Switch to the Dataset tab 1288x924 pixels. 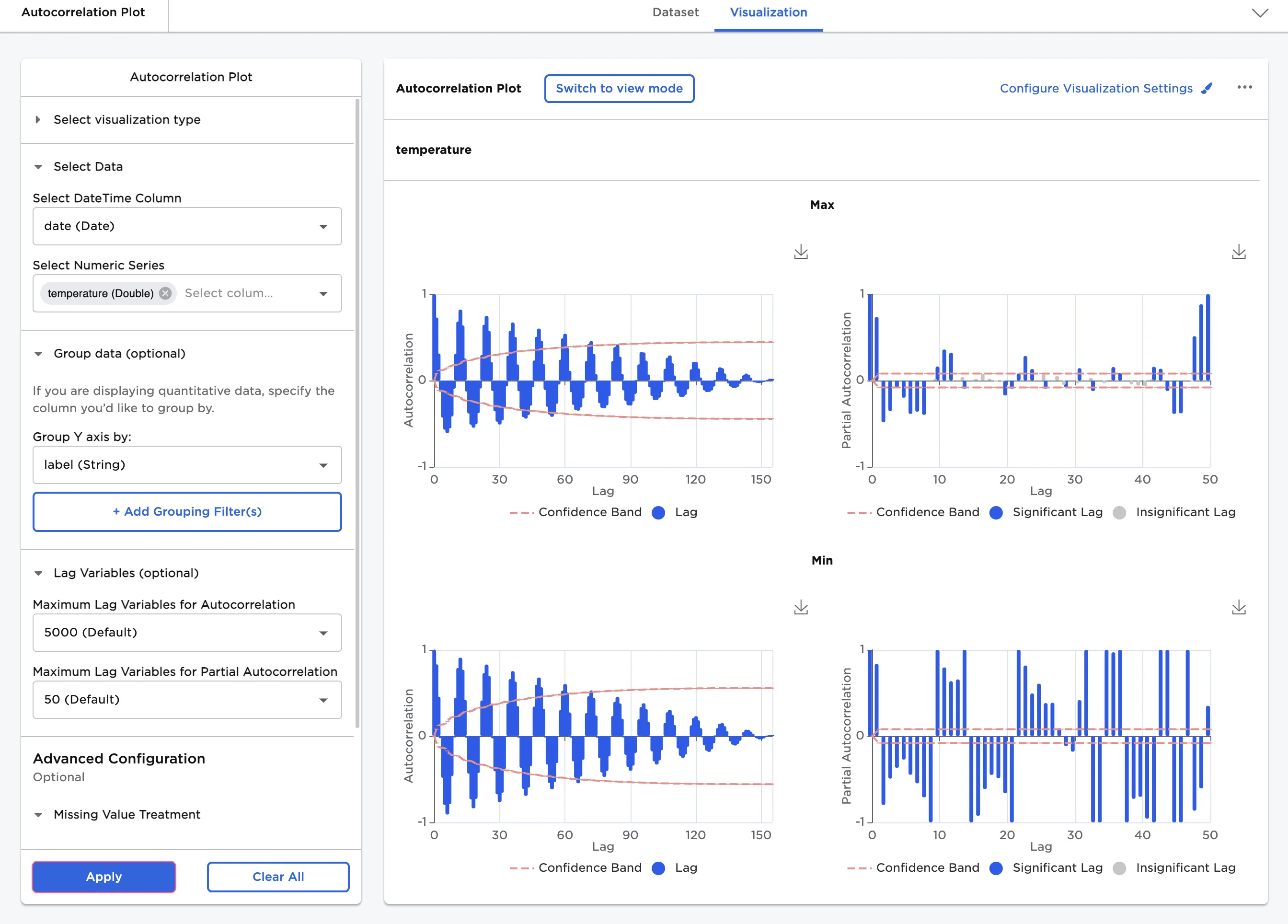(x=675, y=12)
